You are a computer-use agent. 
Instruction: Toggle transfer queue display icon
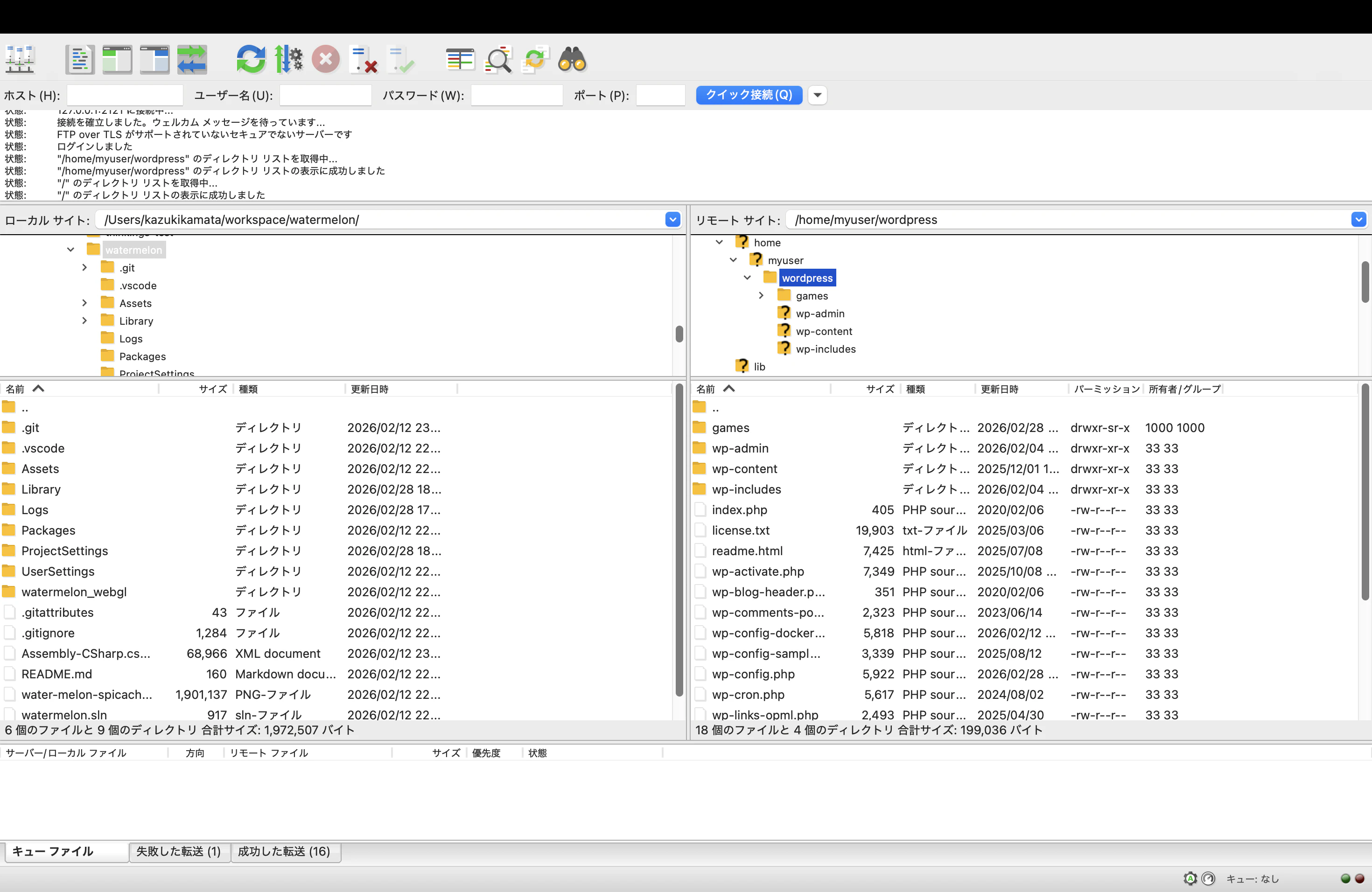tap(192, 59)
